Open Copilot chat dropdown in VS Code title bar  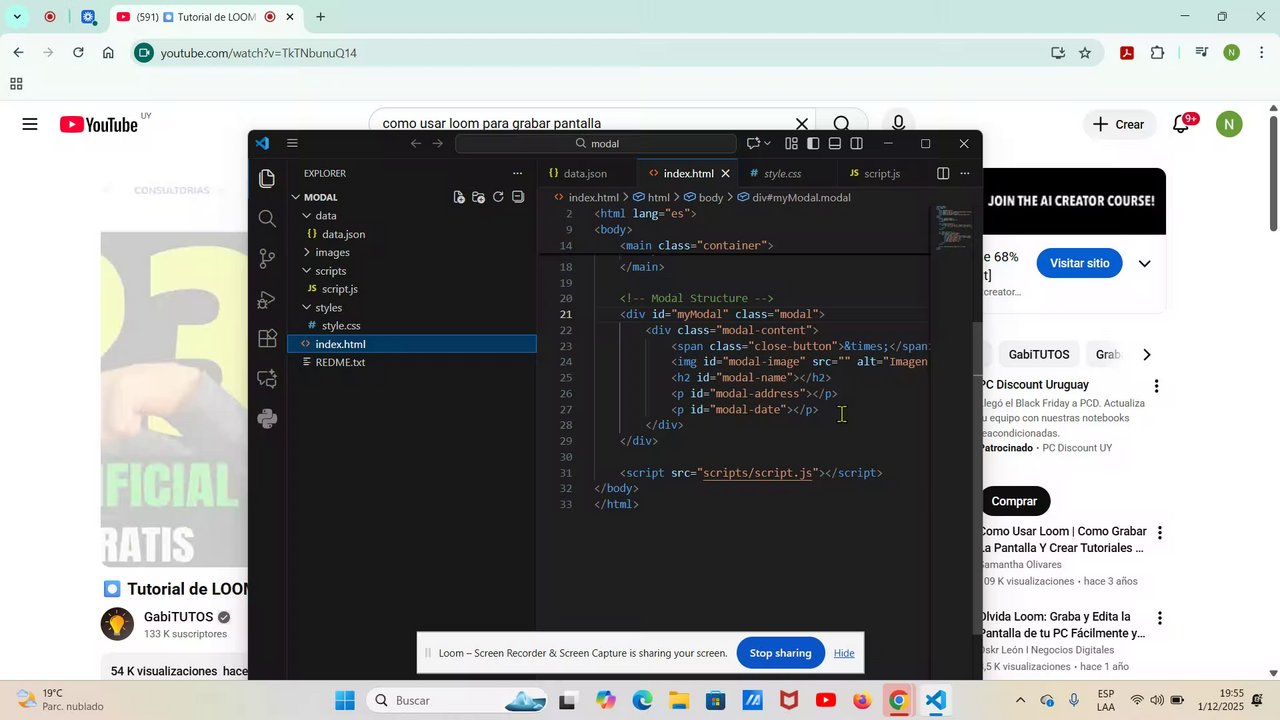tap(768, 144)
